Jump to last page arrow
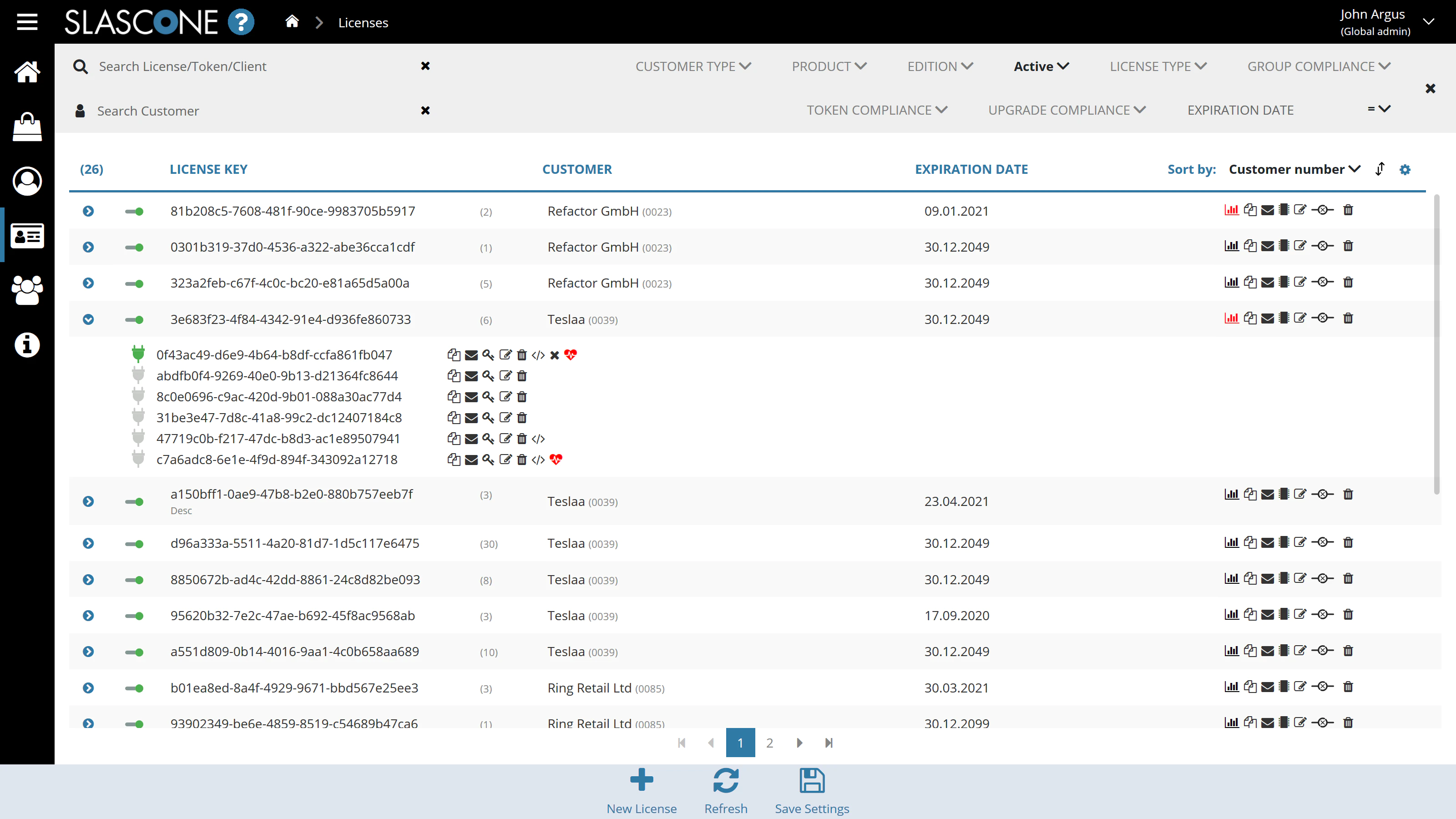This screenshot has width=1456, height=819. coord(829,743)
